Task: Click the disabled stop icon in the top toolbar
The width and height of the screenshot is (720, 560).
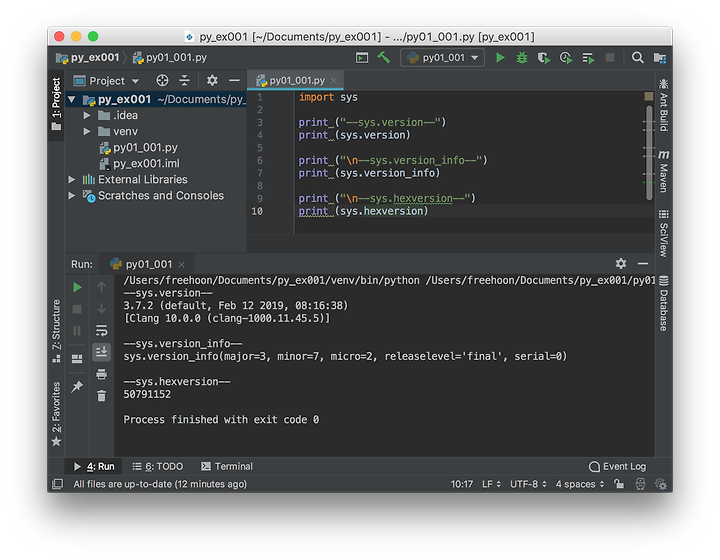Action: (x=610, y=57)
